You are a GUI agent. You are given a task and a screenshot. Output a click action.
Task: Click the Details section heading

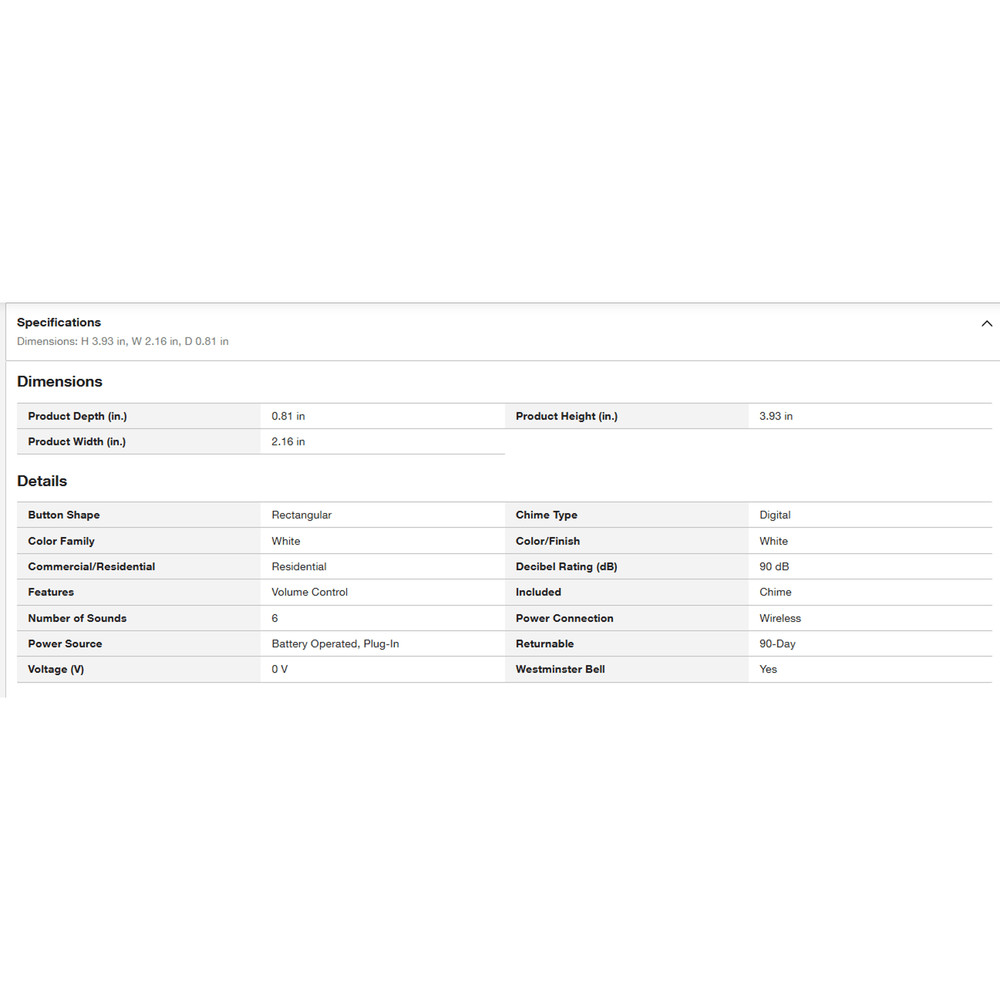point(42,481)
